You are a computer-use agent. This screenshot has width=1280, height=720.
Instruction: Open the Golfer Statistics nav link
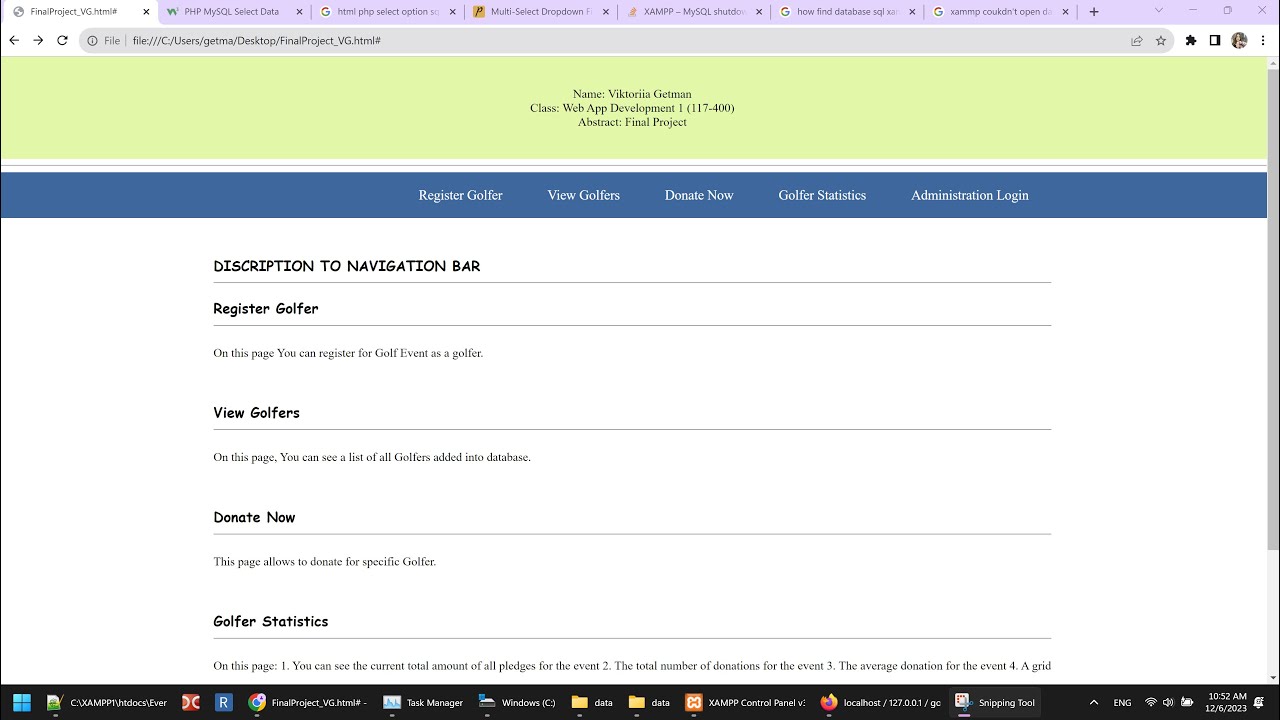click(822, 195)
